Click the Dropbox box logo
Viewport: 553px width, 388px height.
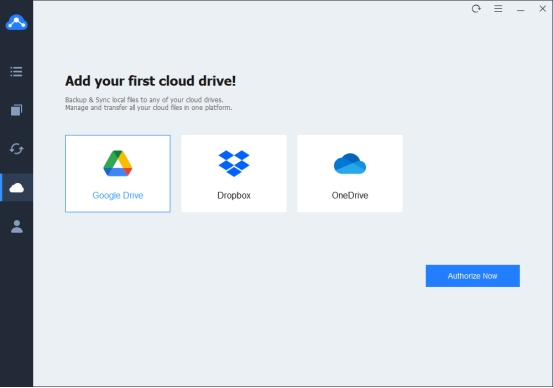click(x=234, y=163)
